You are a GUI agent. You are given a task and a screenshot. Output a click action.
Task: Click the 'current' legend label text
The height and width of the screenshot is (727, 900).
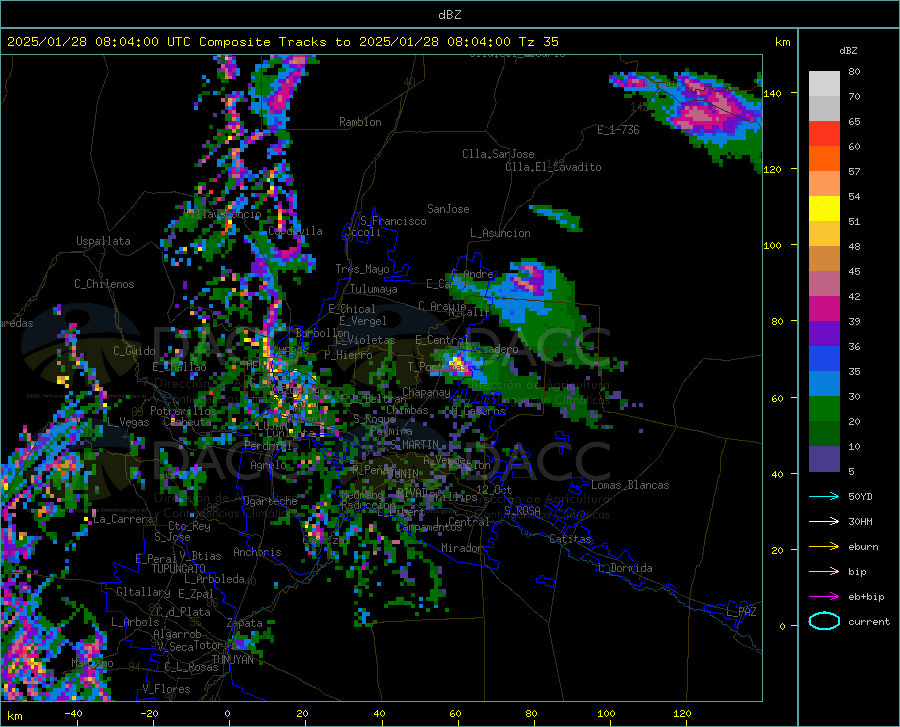[869, 621]
